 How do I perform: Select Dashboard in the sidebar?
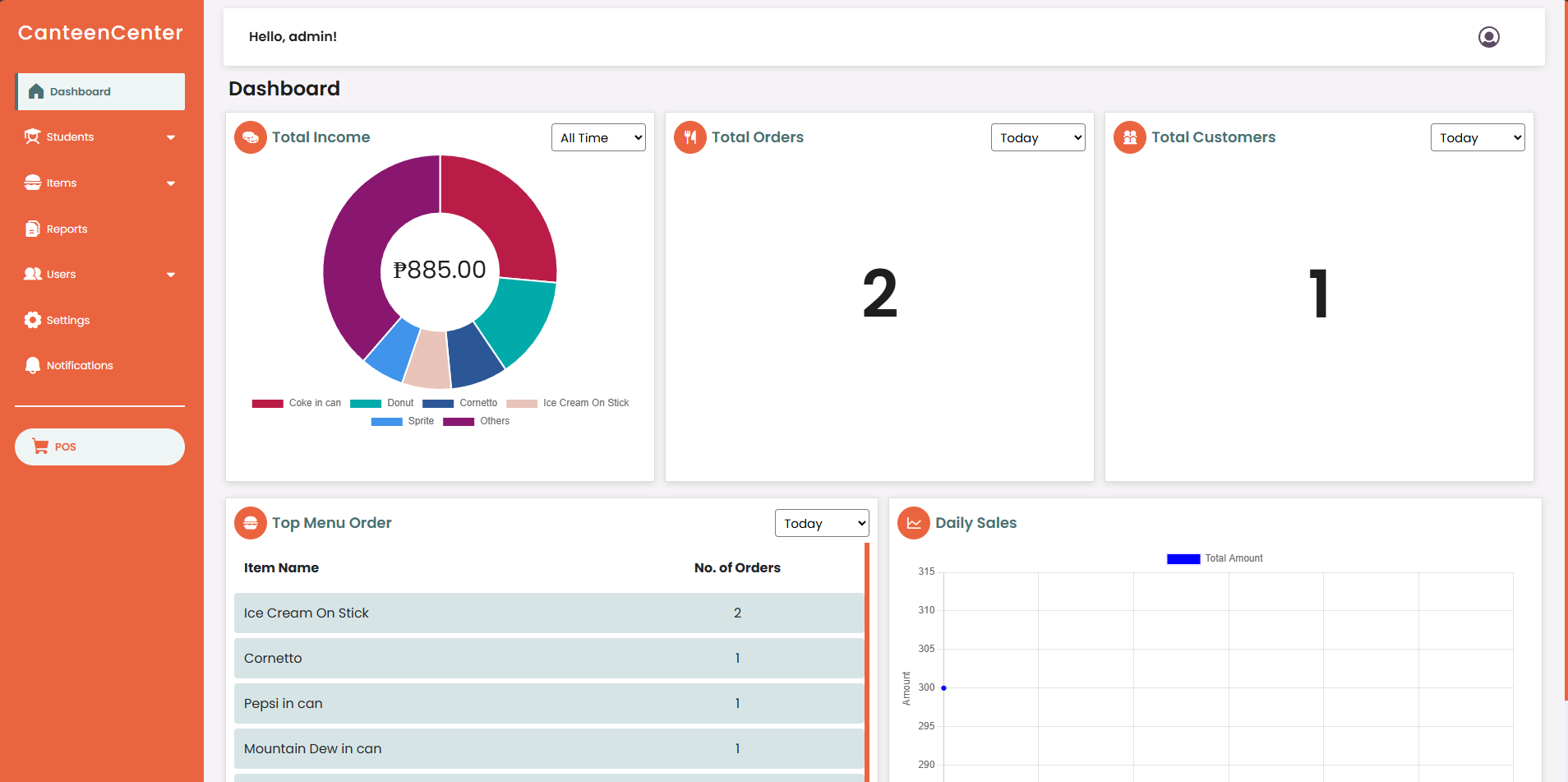[x=100, y=91]
